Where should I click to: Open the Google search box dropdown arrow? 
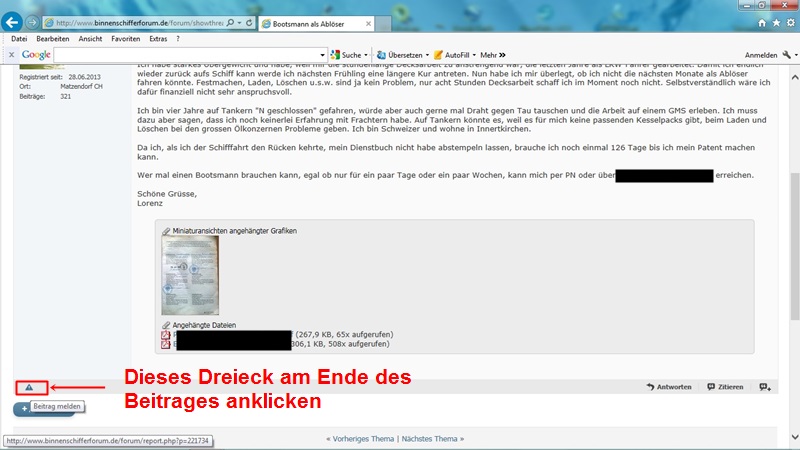(322, 55)
